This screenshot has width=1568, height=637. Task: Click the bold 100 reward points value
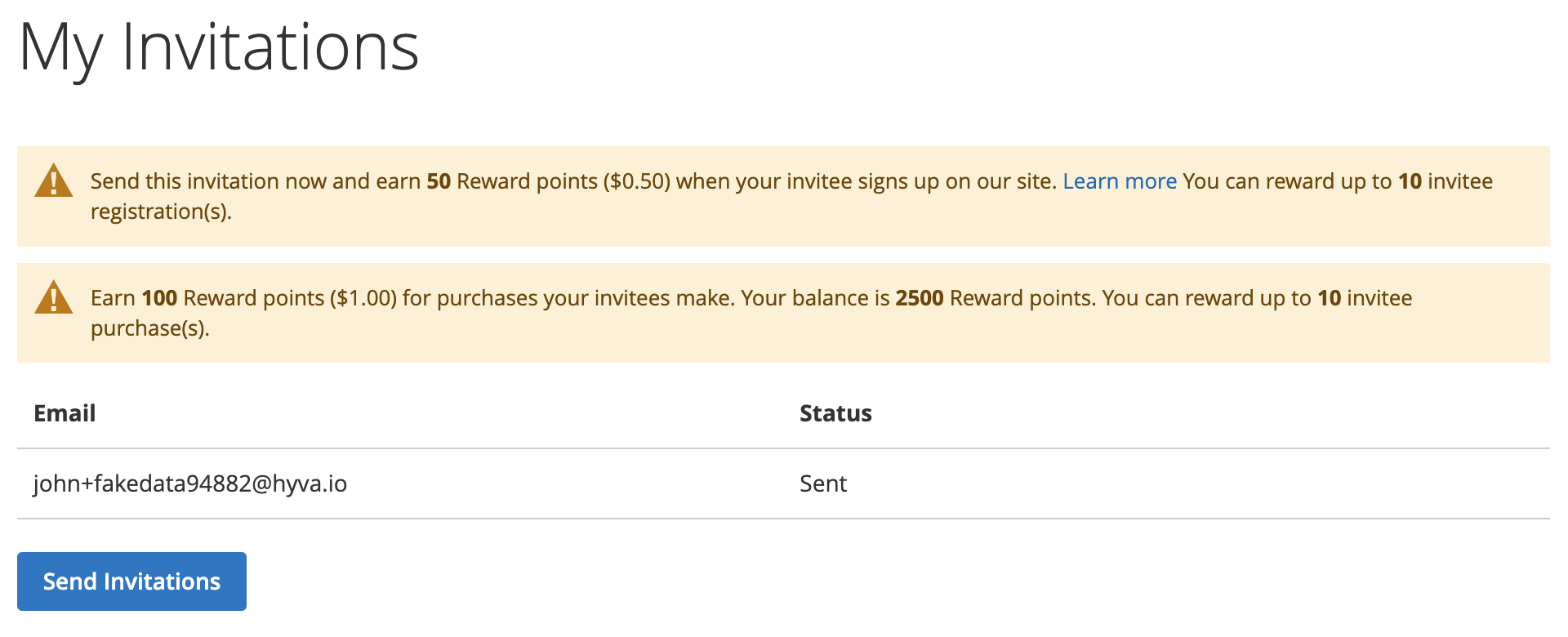[x=159, y=298]
